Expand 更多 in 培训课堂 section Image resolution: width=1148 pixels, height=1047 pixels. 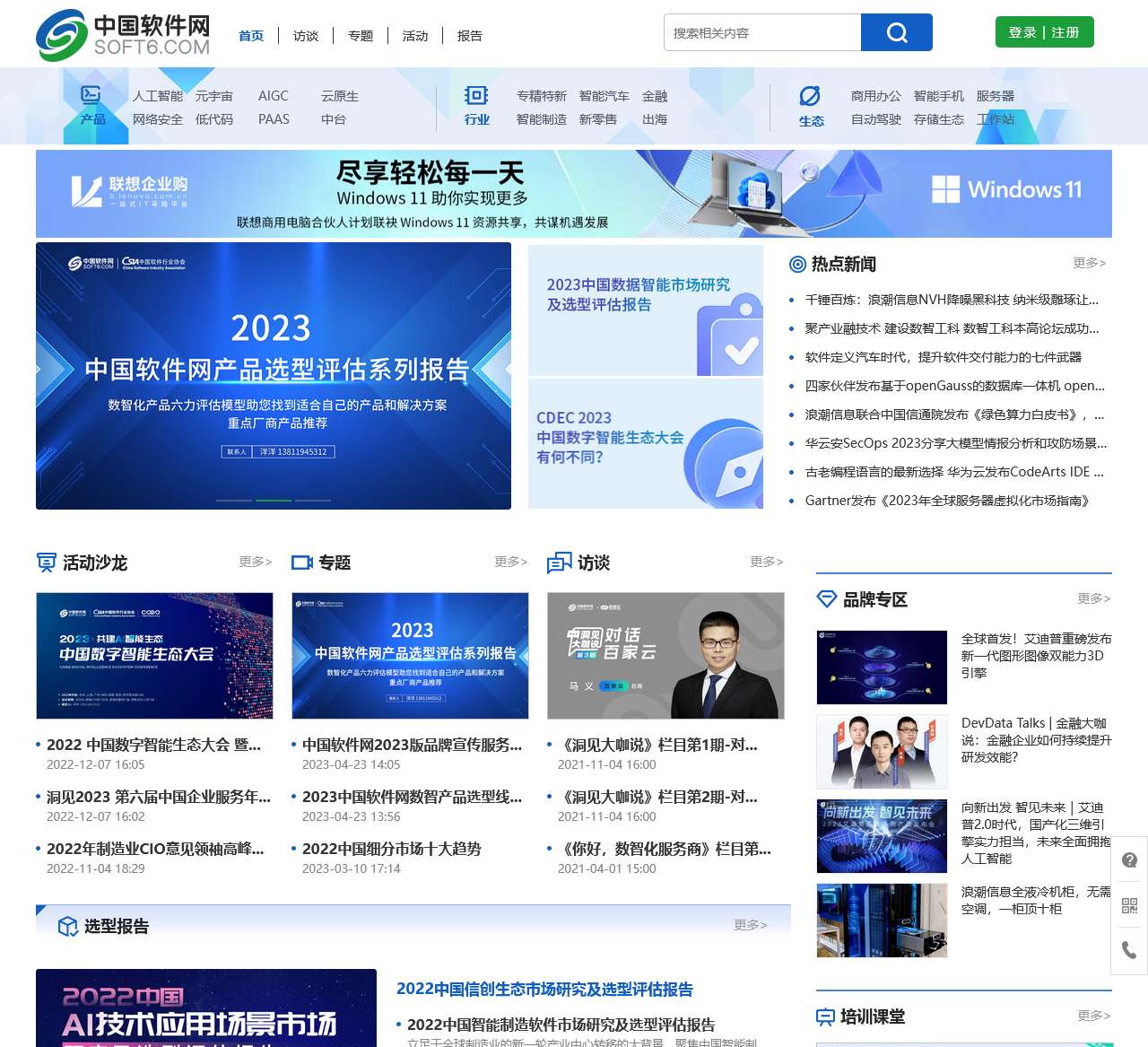click(x=1094, y=1016)
